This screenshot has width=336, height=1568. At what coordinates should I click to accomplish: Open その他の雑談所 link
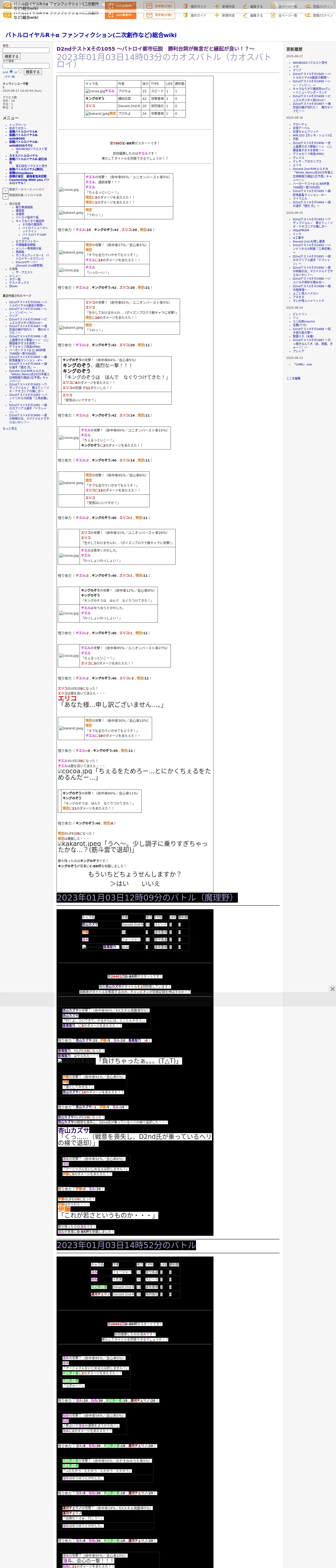coord(32,224)
